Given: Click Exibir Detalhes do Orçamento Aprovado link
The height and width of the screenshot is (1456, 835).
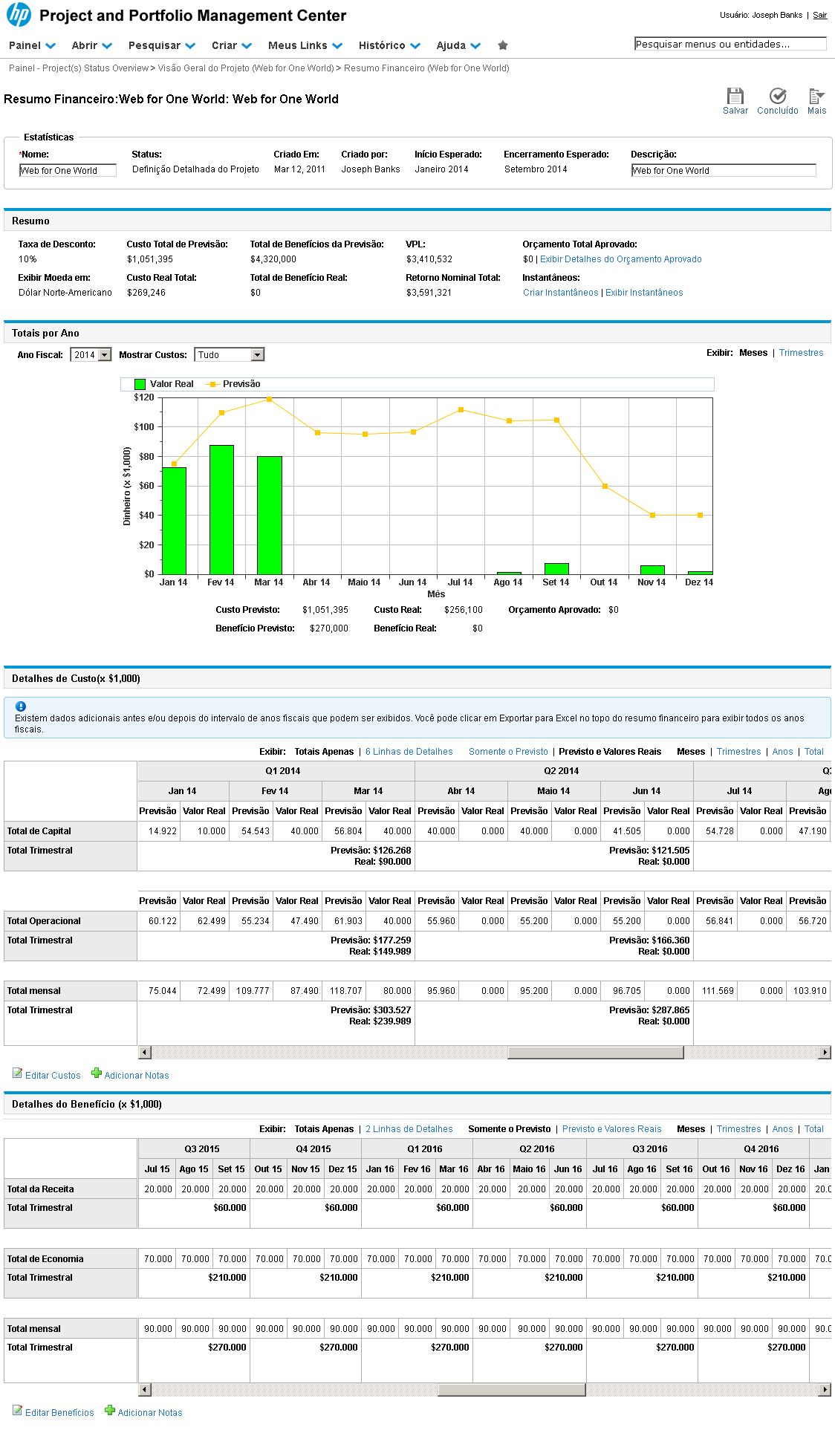Looking at the screenshot, I should click(x=620, y=259).
